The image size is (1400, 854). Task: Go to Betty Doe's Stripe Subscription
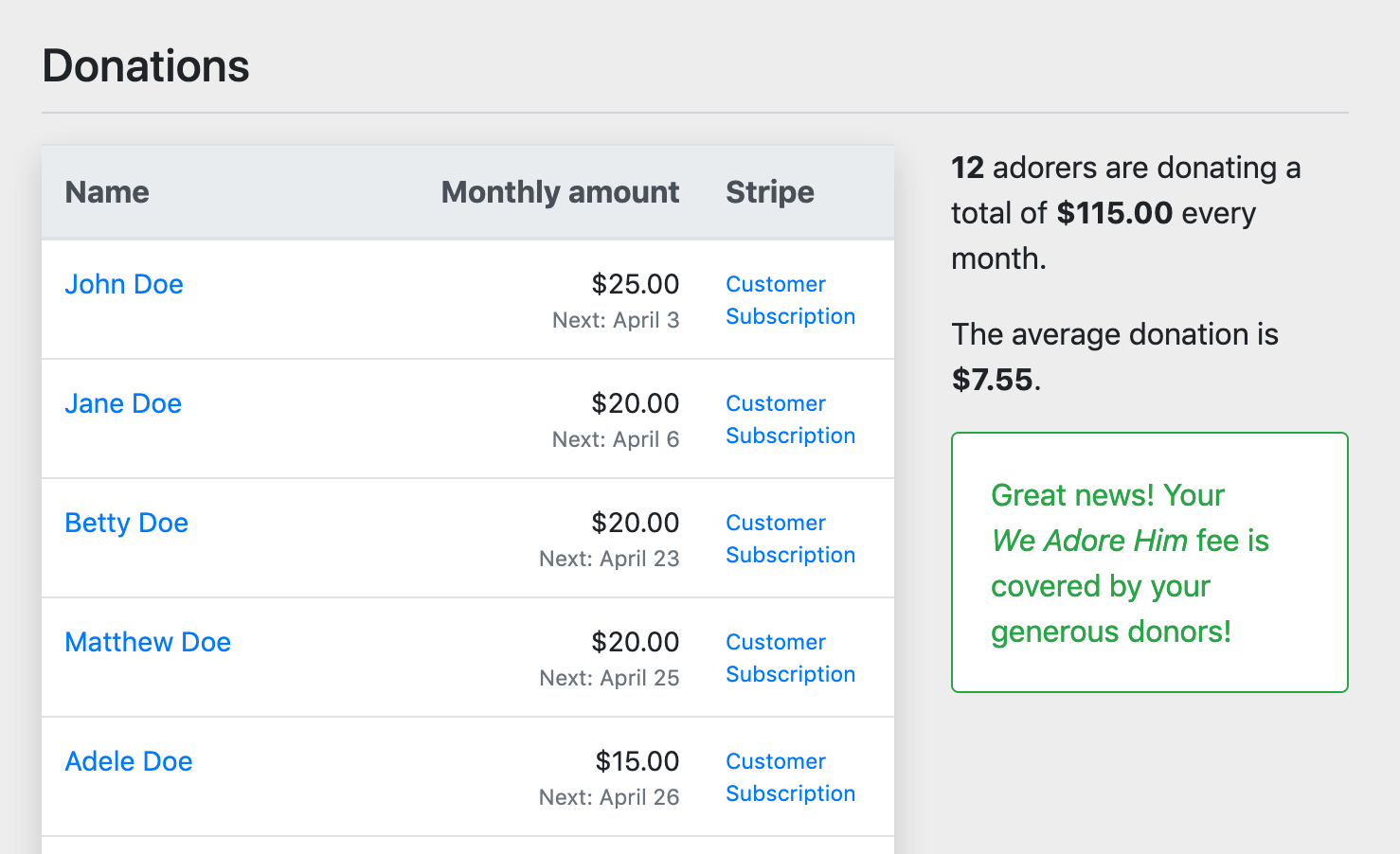pos(790,555)
